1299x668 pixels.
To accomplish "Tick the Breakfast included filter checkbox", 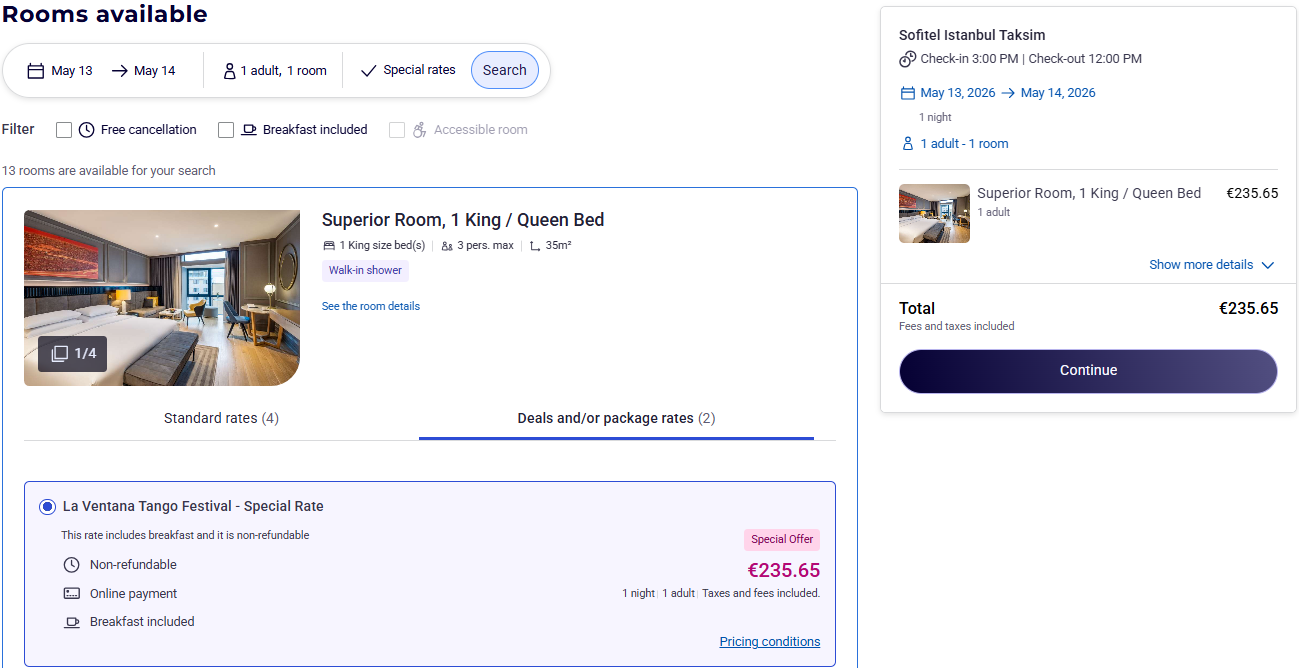I will [x=226, y=130].
